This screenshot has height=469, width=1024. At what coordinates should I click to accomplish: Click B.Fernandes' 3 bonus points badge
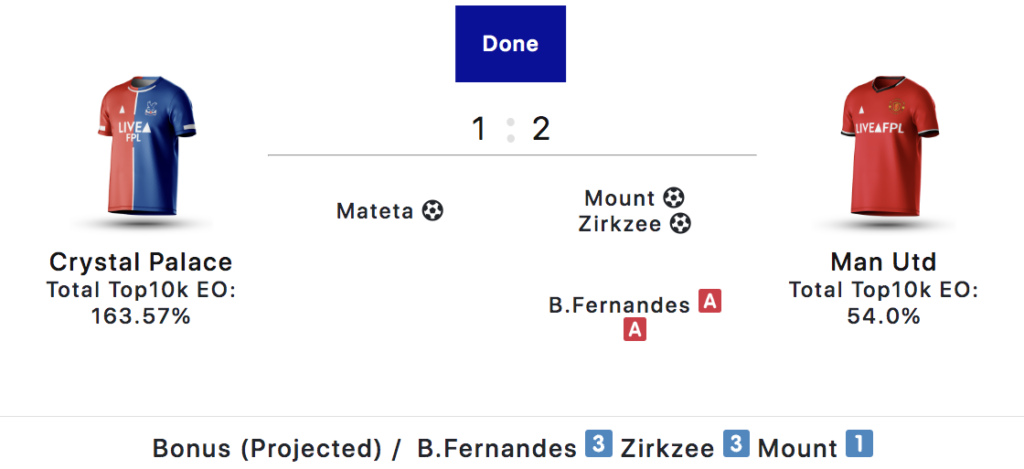(598, 444)
